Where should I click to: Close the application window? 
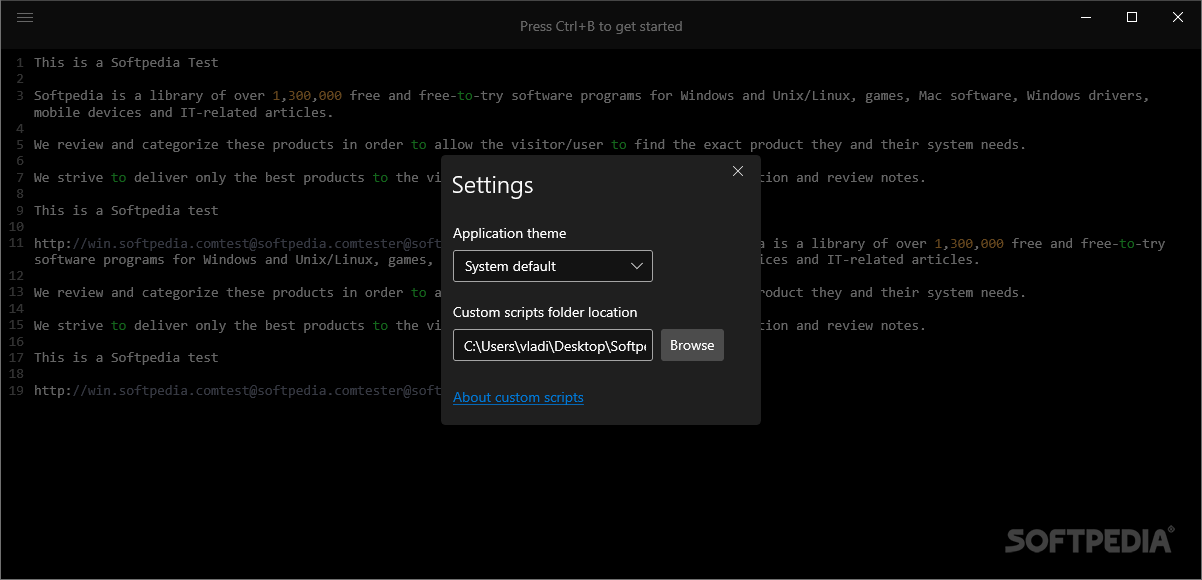tap(1178, 17)
